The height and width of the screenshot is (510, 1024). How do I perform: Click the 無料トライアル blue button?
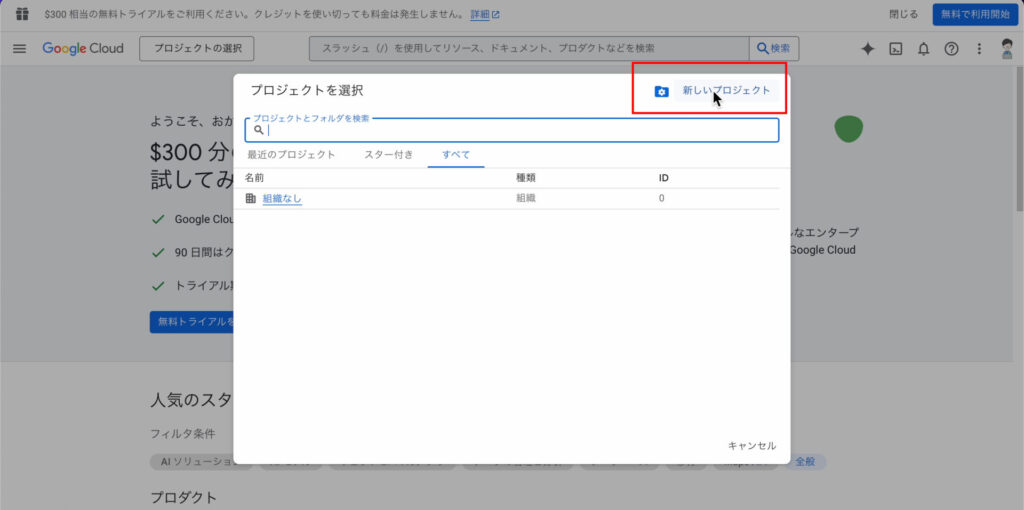192,322
